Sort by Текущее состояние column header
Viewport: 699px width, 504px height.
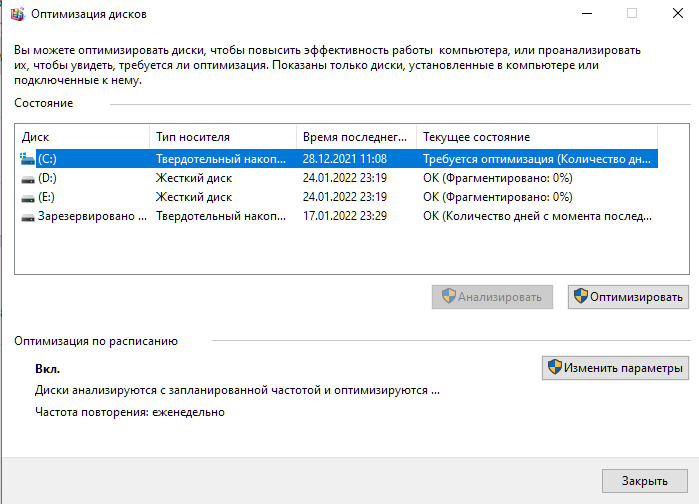pyautogui.click(x=535, y=137)
